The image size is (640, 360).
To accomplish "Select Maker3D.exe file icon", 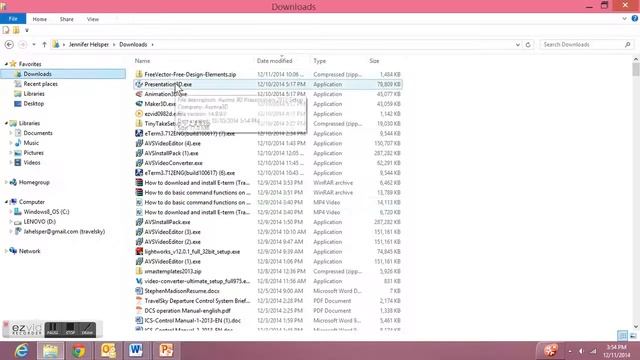I will click(139, 104).
